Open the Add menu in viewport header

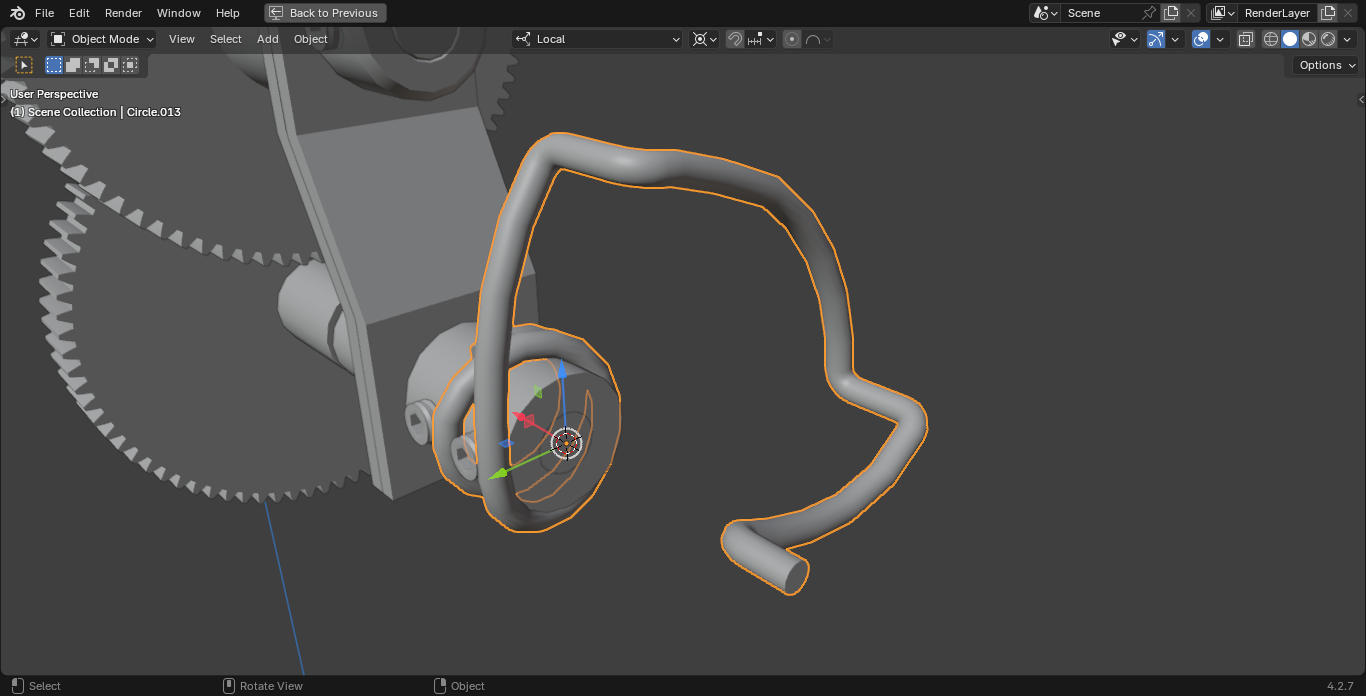coord(267,39)
